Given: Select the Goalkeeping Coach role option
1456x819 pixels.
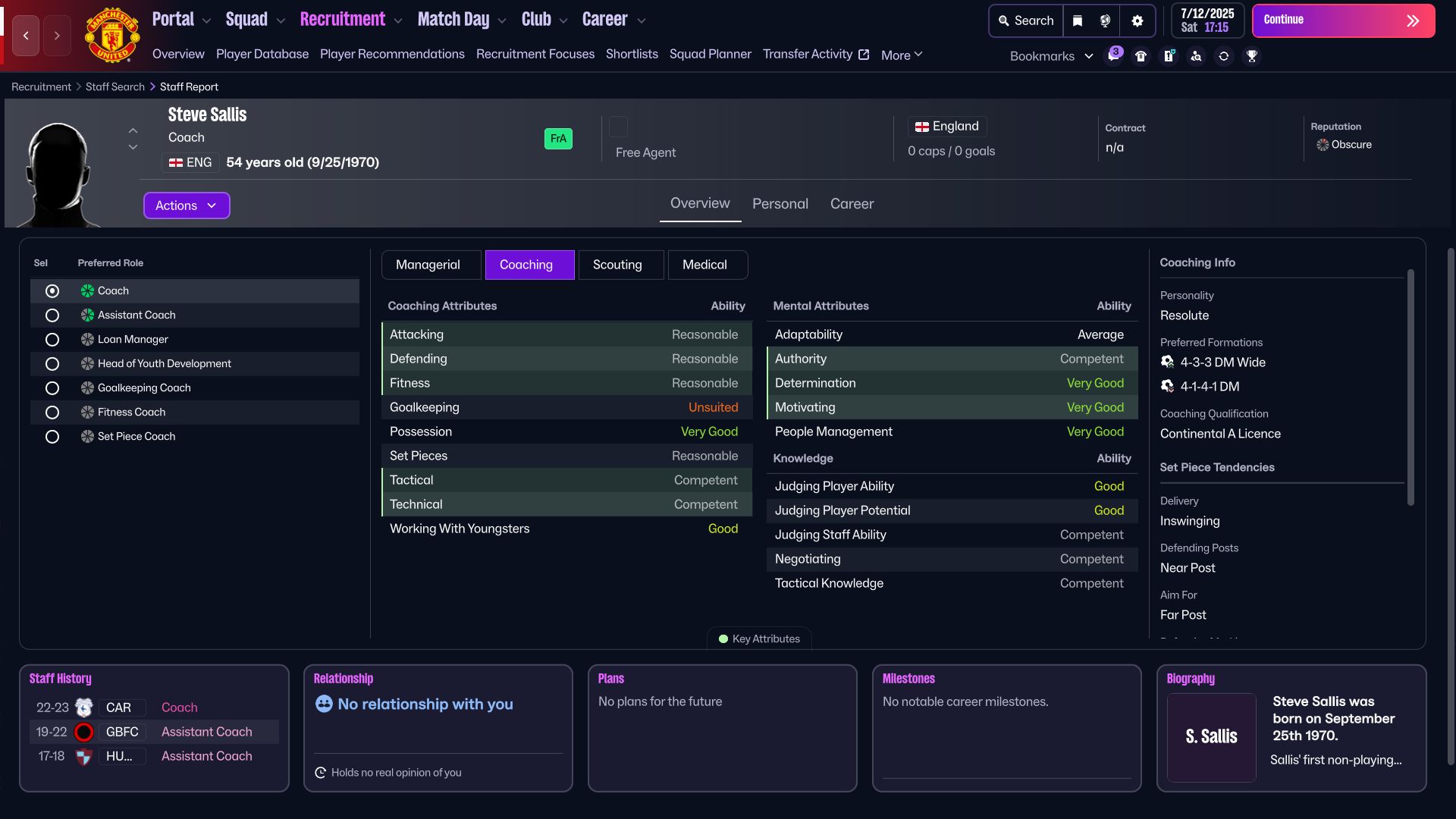Looking at the screenshot, I should click(x=52, y=388).
